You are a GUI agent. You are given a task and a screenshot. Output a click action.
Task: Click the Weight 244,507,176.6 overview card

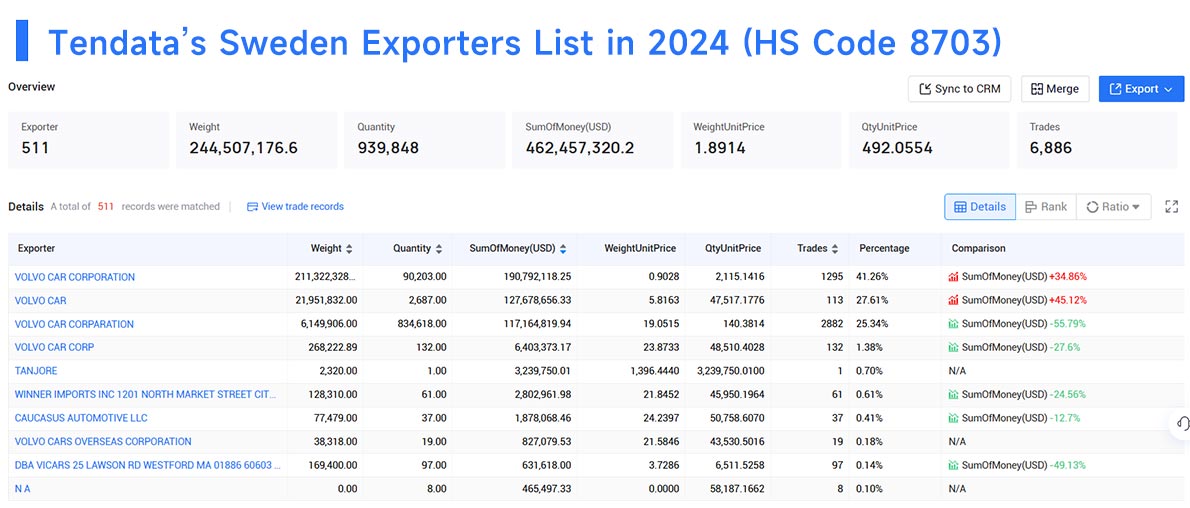click(x=257, y=140)
